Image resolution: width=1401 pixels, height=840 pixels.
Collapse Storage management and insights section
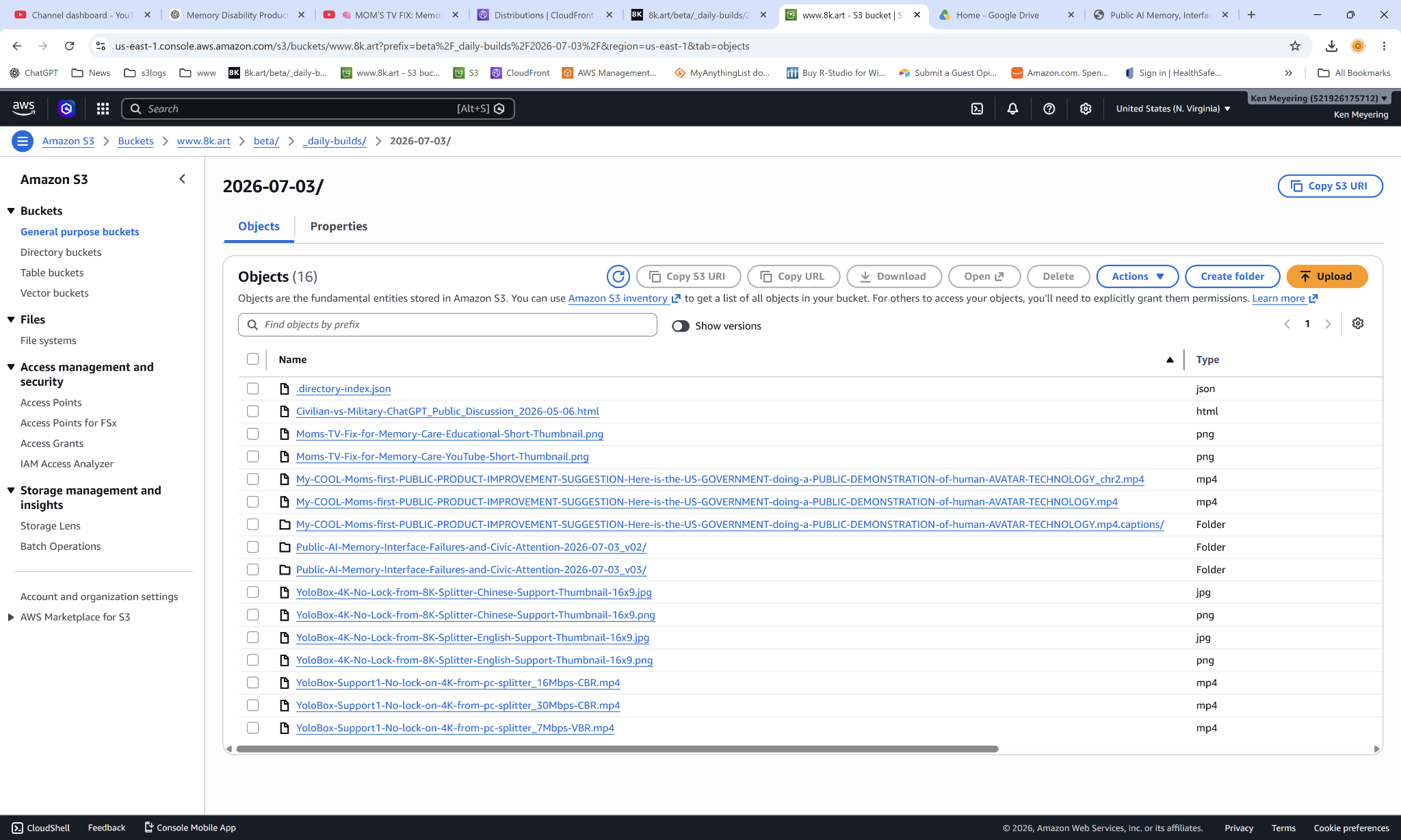pyautogui.click(x=11, y=490)
